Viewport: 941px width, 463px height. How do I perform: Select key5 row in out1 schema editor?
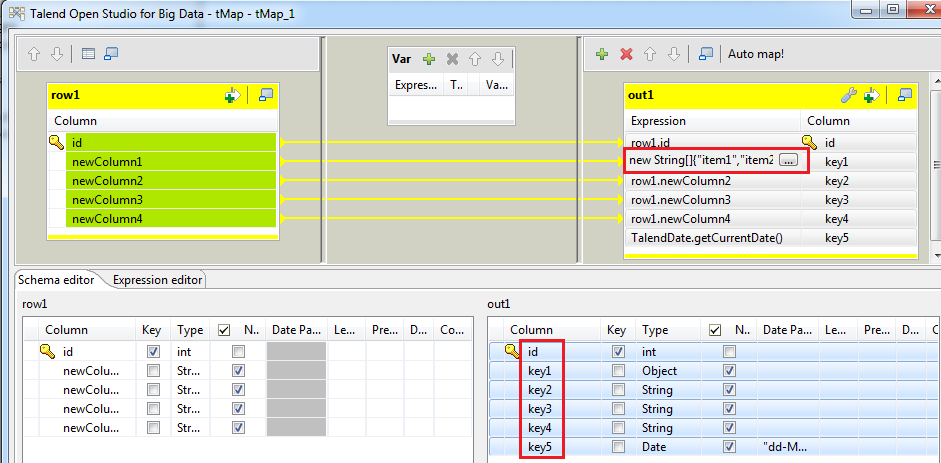[x=712, y=447]
